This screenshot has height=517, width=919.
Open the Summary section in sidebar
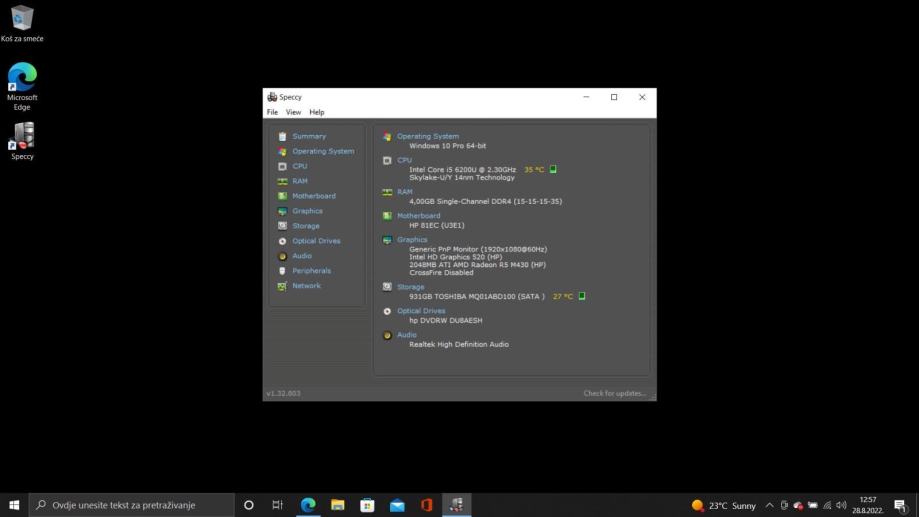309,136
